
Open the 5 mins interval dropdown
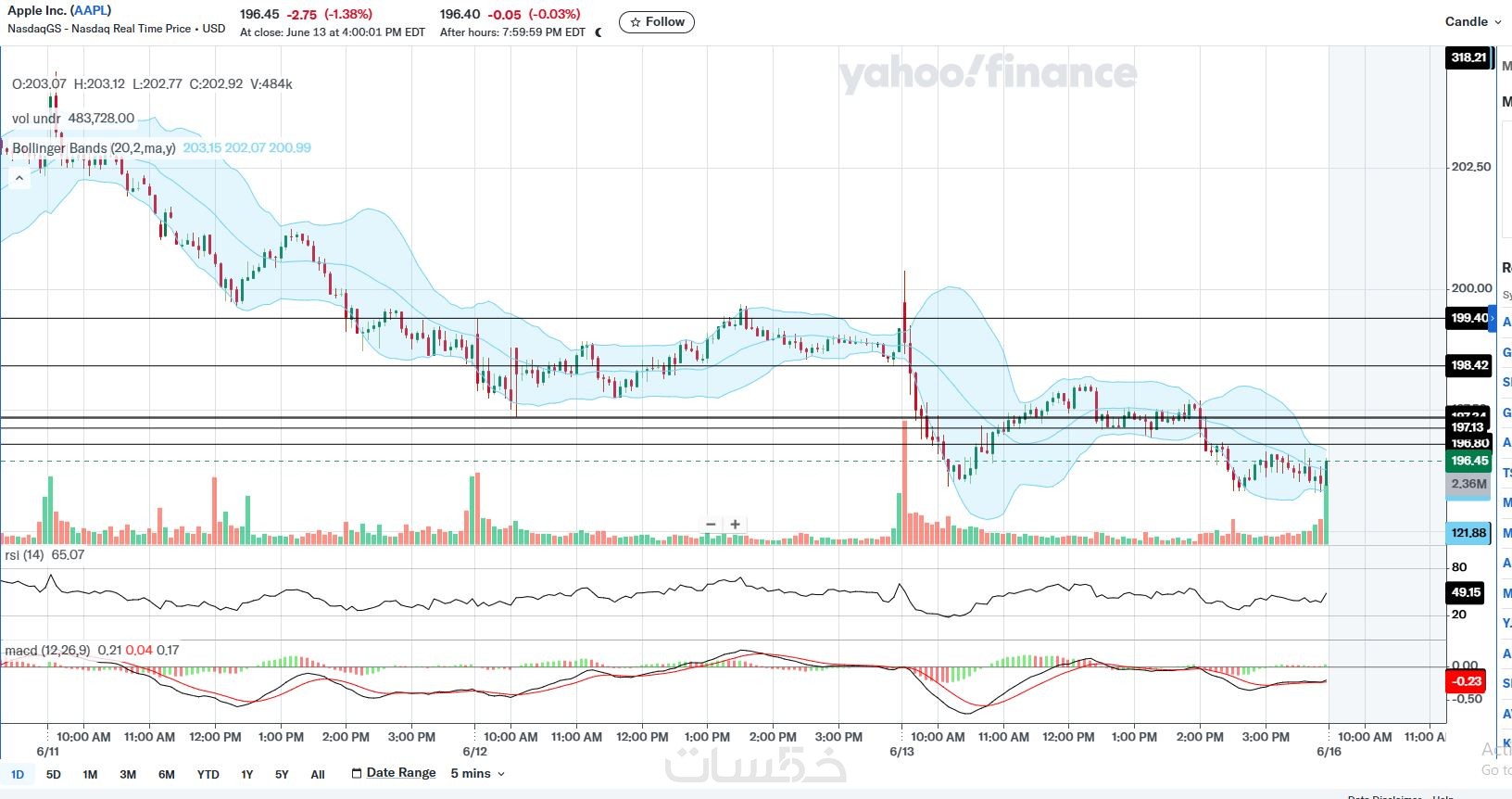click(478, 773)
